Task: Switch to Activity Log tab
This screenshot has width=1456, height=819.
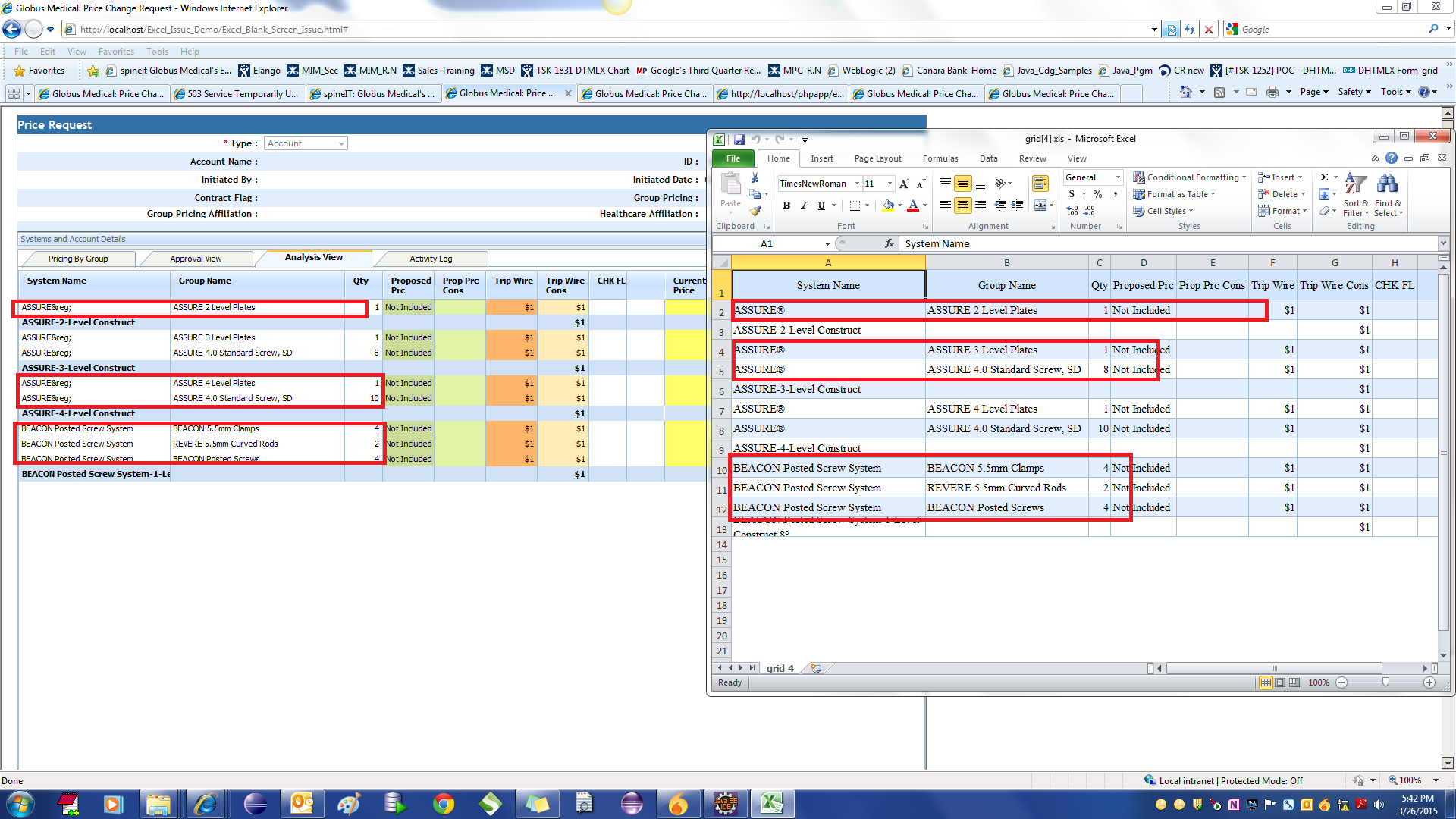Action: pos(431,259)
